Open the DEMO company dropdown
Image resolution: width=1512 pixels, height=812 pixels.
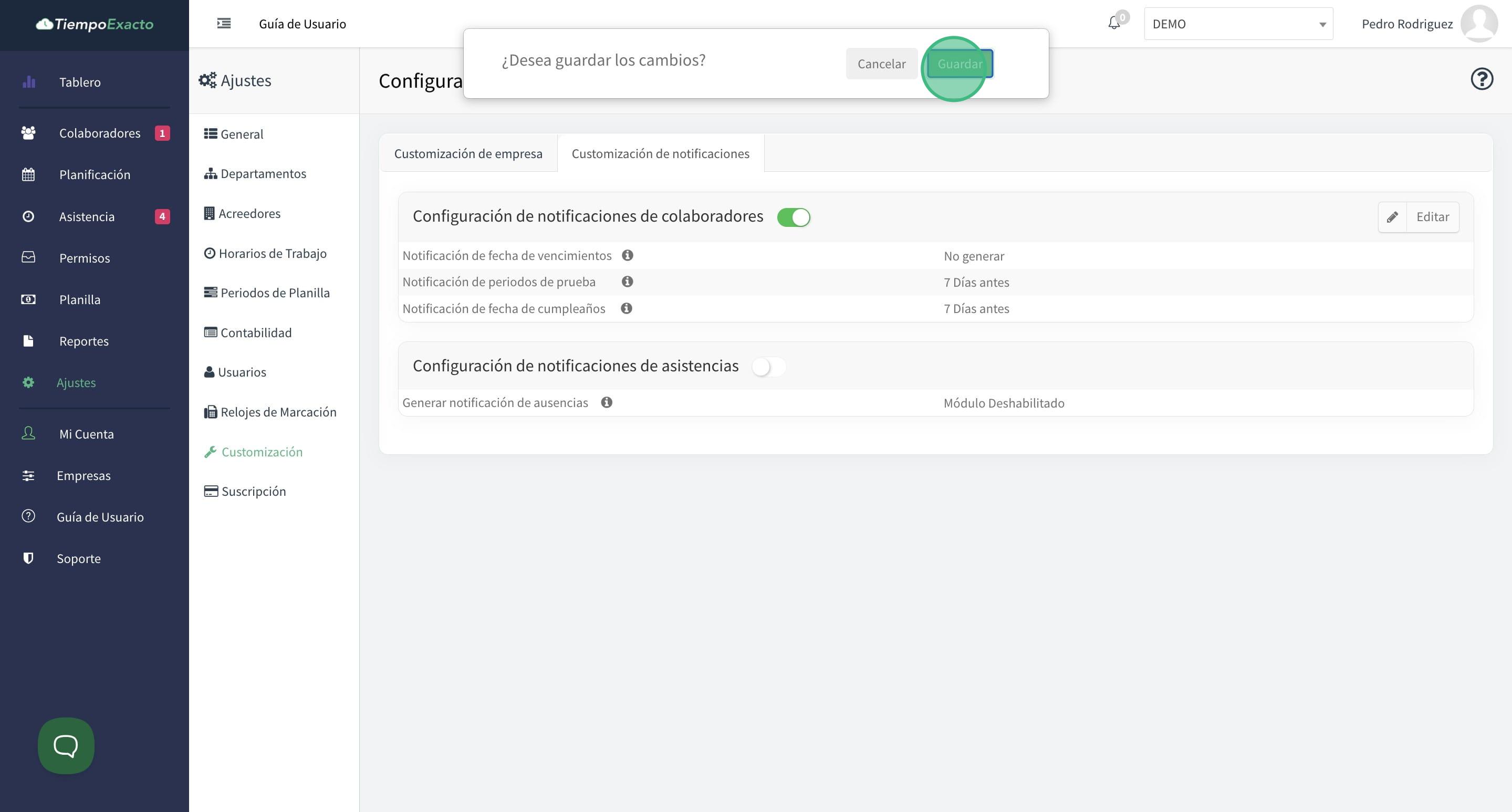(x=1238, y=24)
